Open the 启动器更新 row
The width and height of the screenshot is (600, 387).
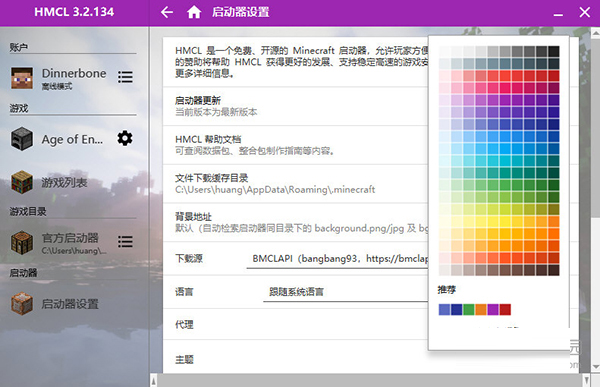coord(295,106)
